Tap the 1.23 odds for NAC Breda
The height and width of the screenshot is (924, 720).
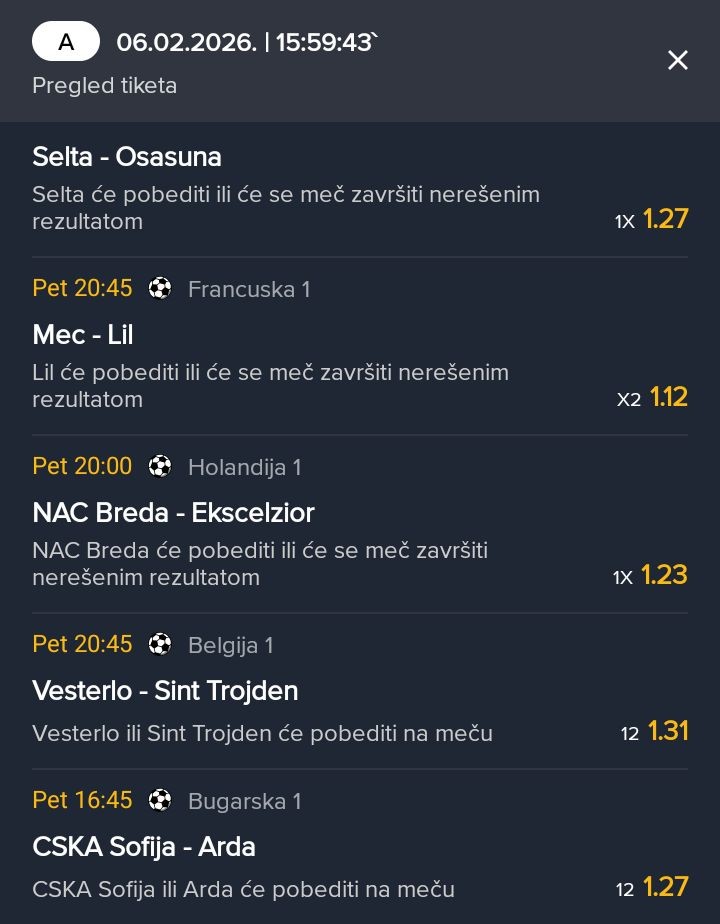click(x=664, y=575)
